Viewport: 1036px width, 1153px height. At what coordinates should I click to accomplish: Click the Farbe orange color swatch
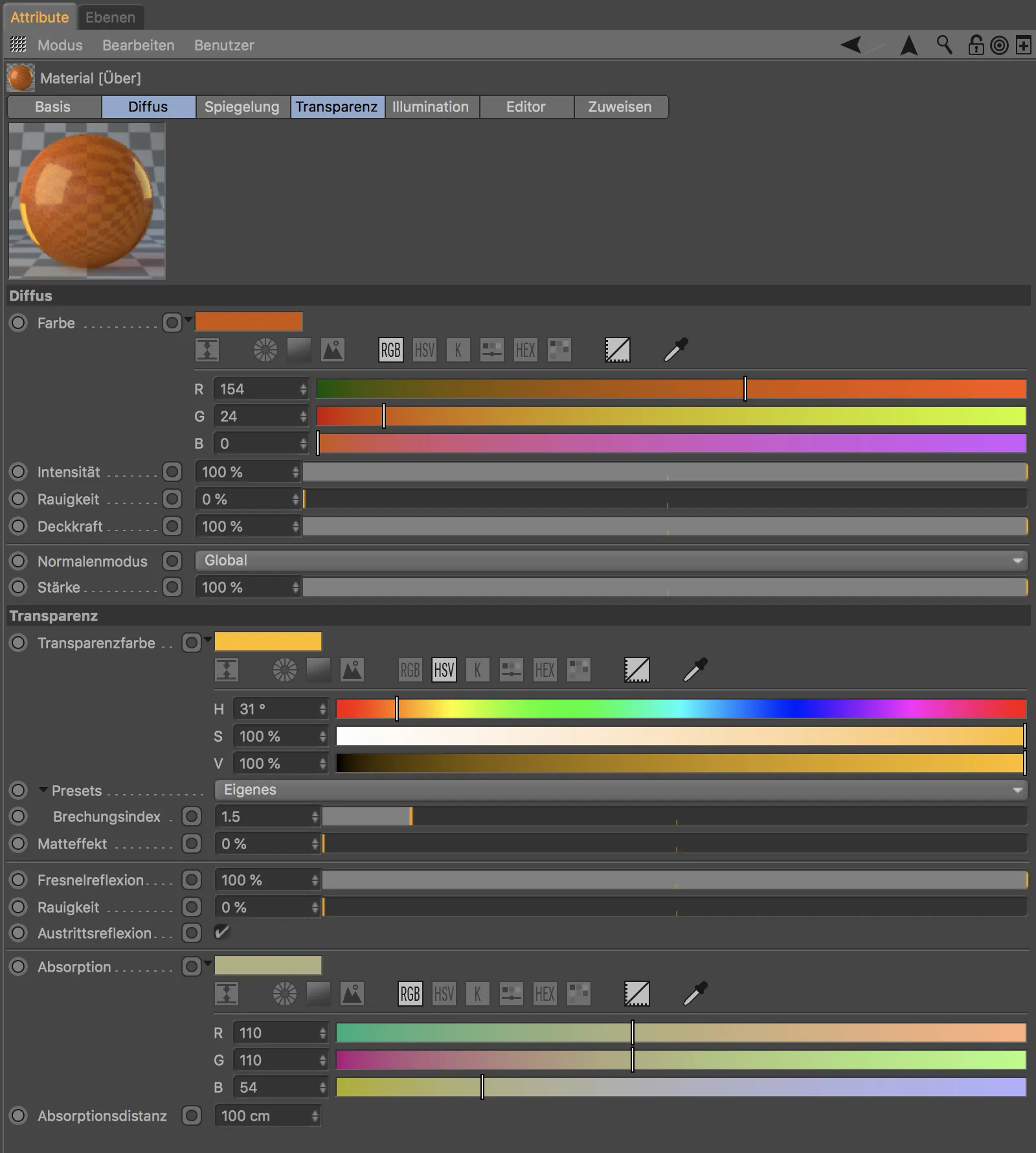(249, 322)
